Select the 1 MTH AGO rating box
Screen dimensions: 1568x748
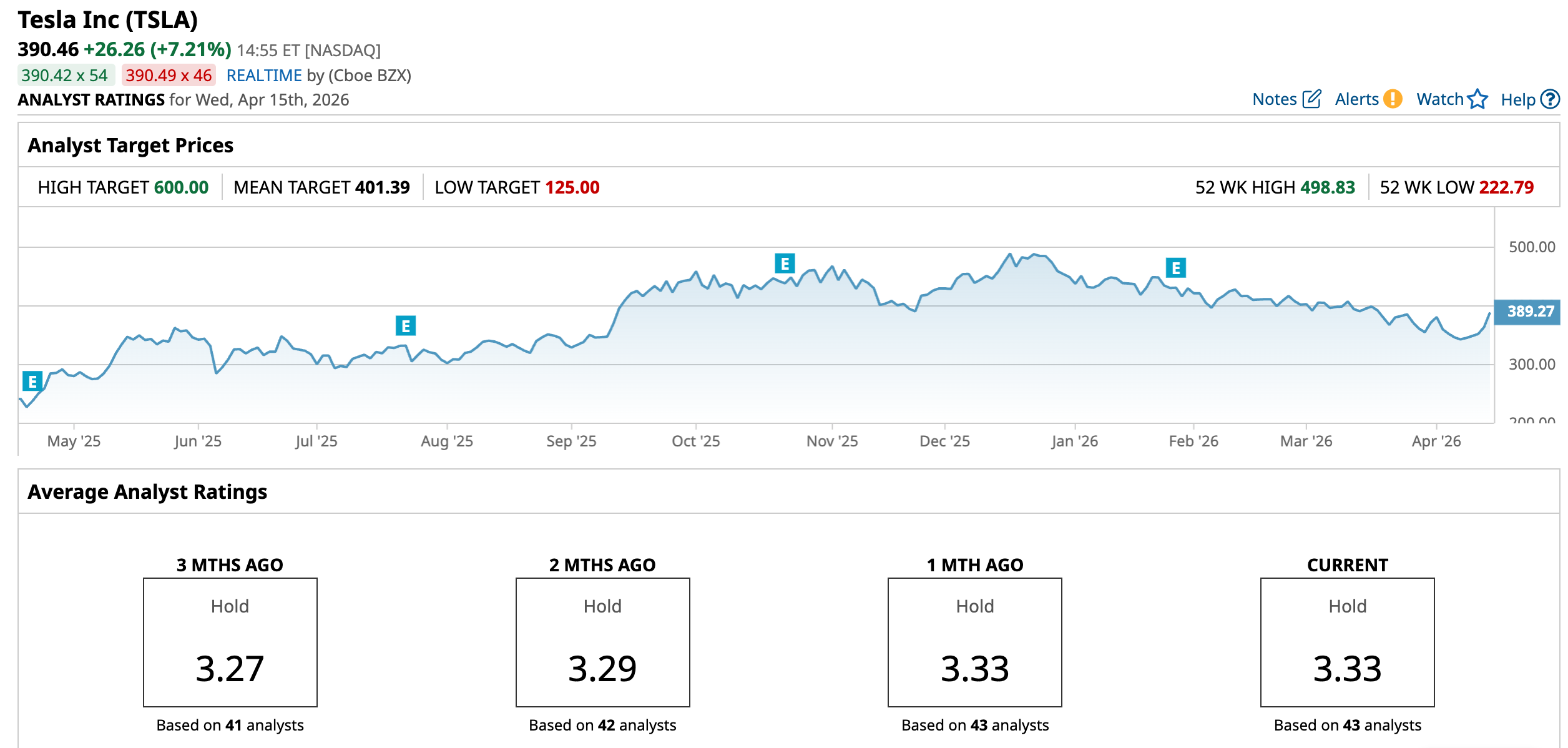(x=974, y=642)
